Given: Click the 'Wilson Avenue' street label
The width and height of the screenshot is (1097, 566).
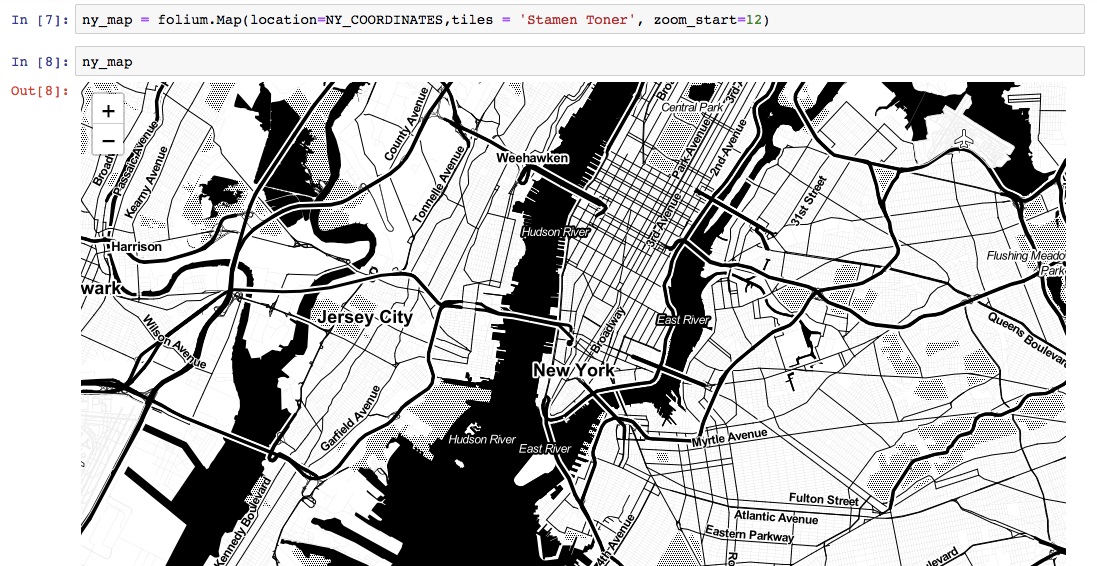Looking at the screenshot, I should click(174, 341).
